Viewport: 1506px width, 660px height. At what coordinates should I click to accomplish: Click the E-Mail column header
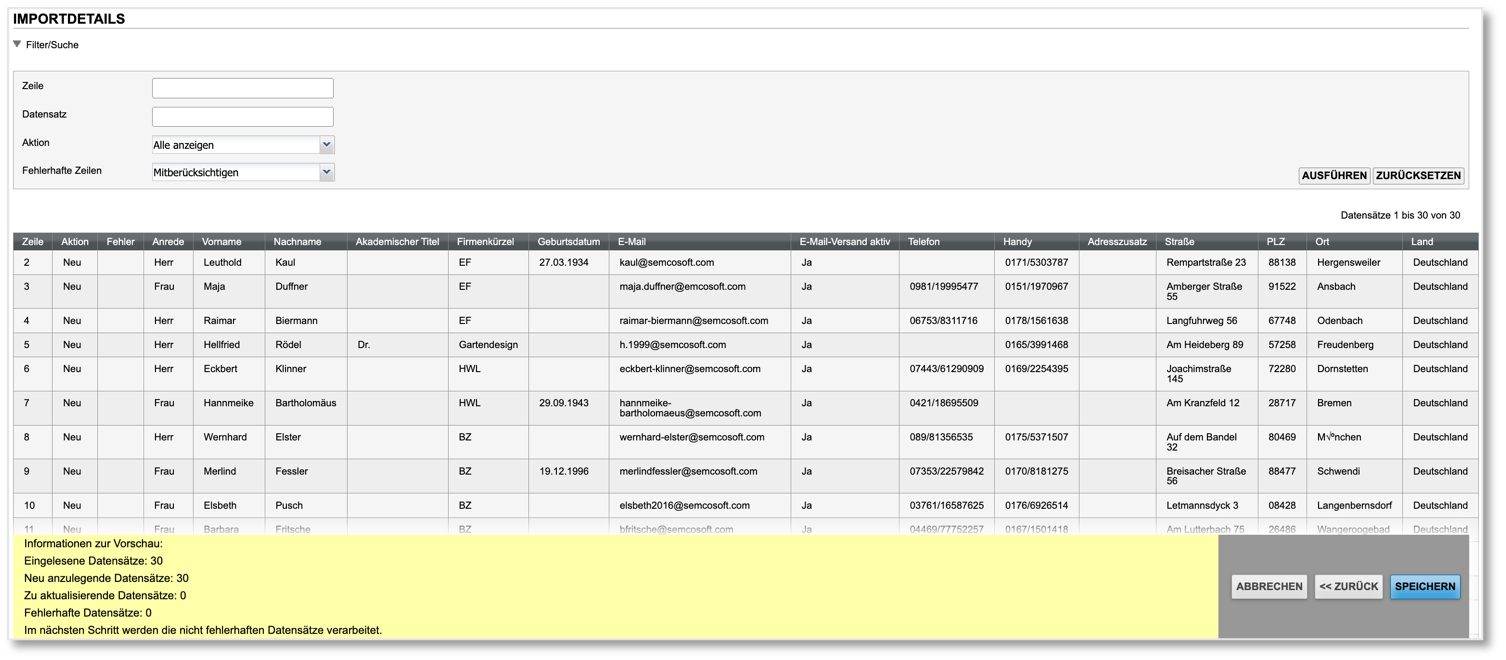pos(632,242)
